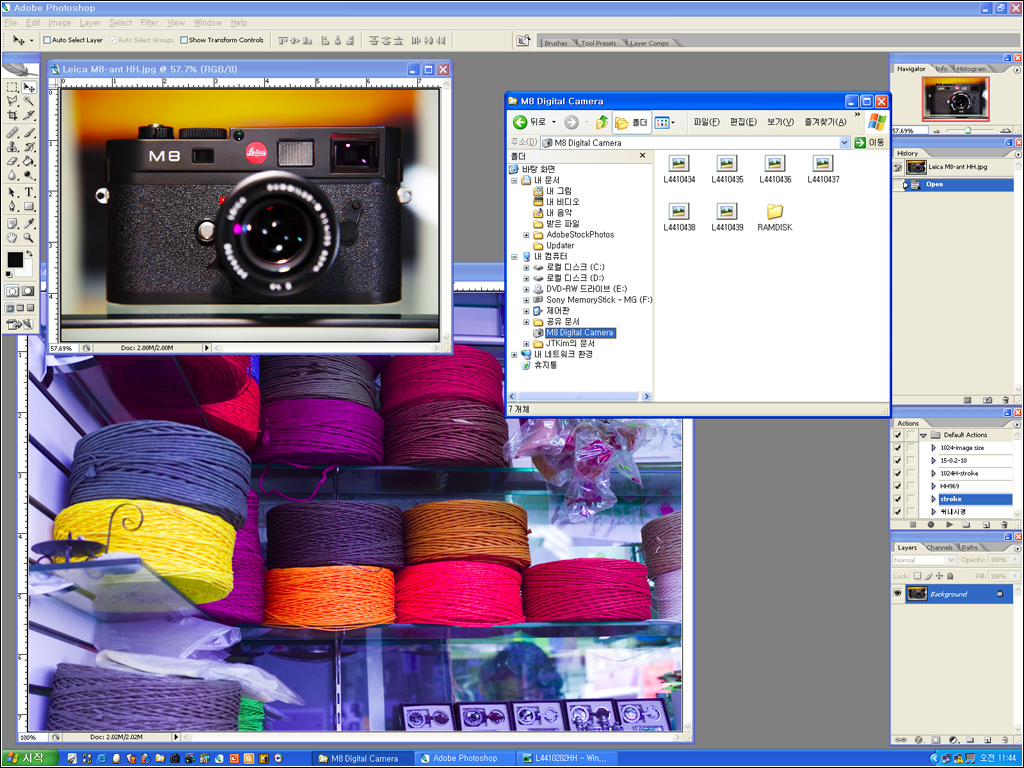1024x768 pixels.
Task: Select the Type tool
Action: (29, 192)
